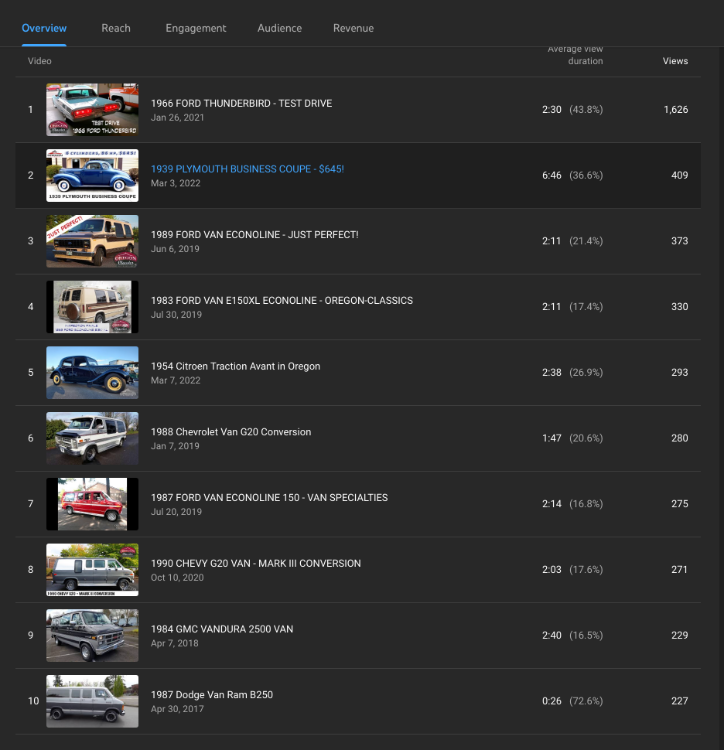Click the 1987 Dodge Van Ram thumbnail

click(92, 701)
